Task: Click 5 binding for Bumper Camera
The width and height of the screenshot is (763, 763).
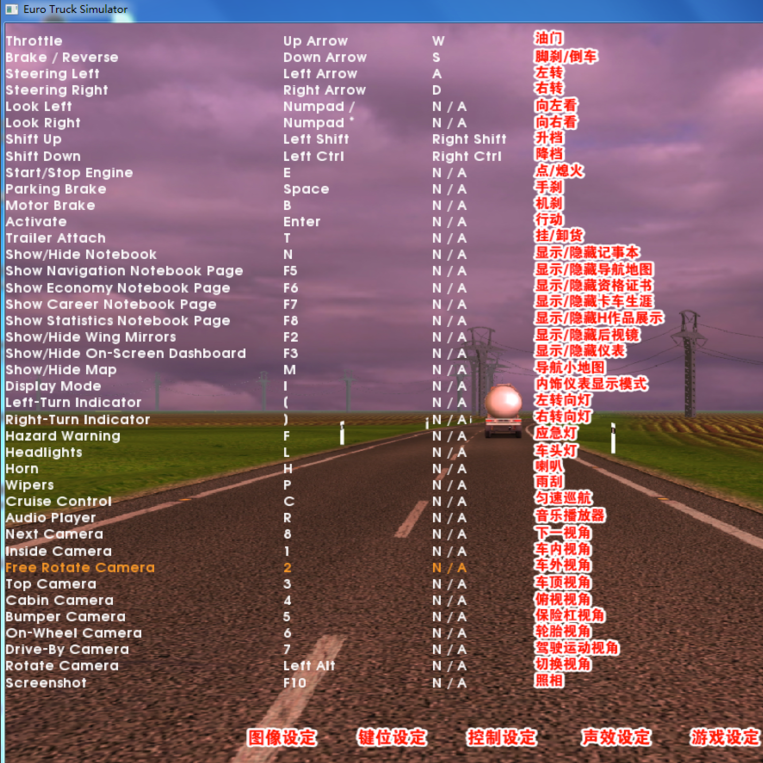Action: pyautogui.click(x=287, y=617)
